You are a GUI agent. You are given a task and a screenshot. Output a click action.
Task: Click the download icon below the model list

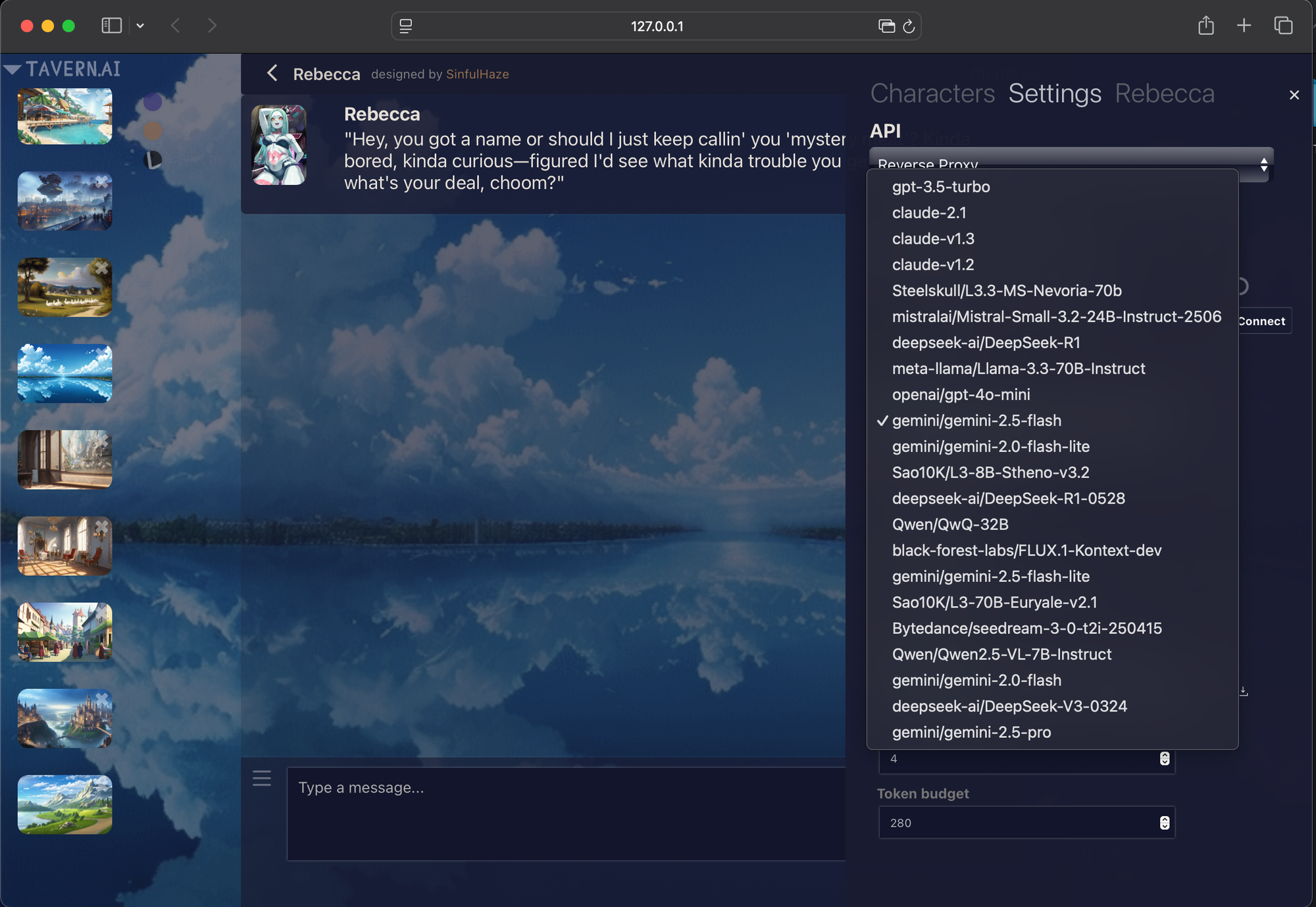click(x=1243, y=691)
